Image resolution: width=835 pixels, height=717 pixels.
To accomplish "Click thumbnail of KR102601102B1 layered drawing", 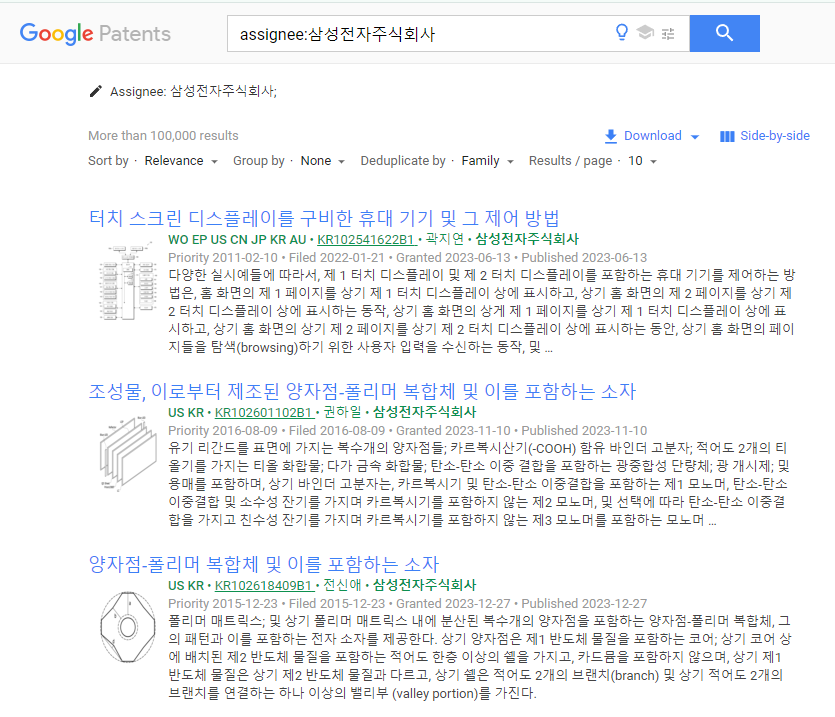I will click(127, 453).
